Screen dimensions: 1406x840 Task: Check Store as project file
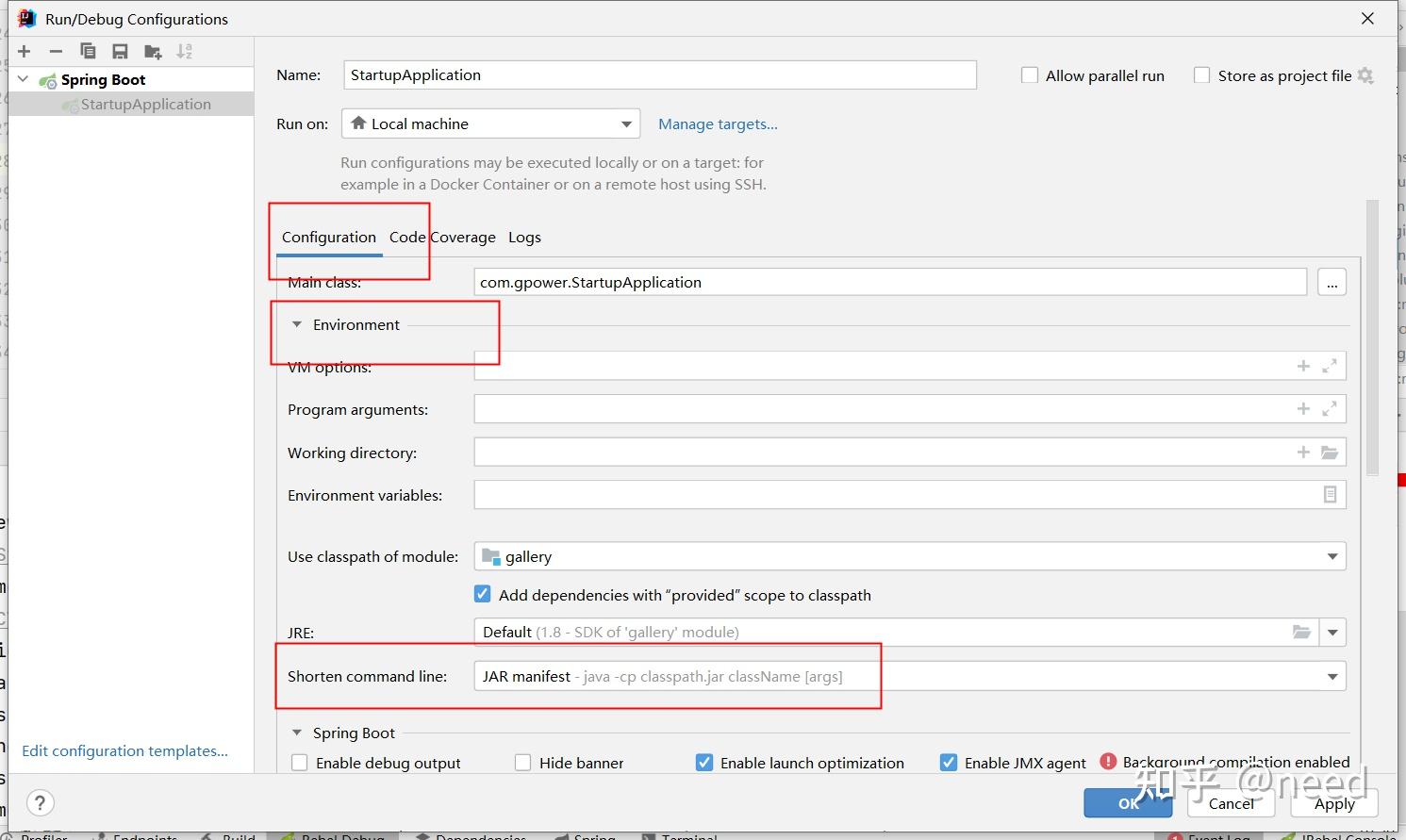(1201, 75)
